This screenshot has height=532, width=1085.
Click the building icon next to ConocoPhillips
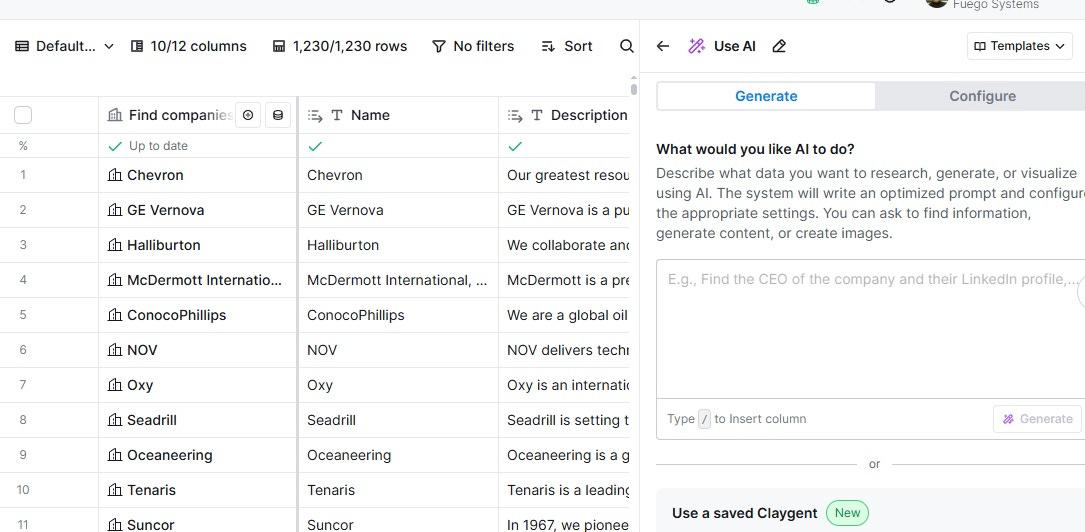point(115,315)
